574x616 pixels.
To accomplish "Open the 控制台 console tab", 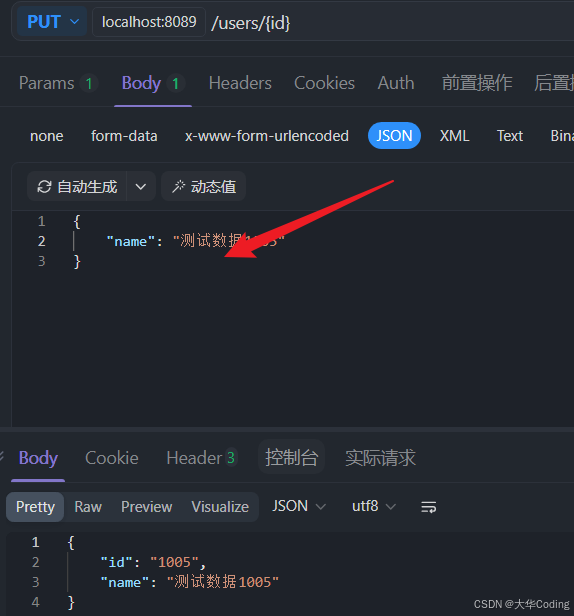I will (291, 457).
